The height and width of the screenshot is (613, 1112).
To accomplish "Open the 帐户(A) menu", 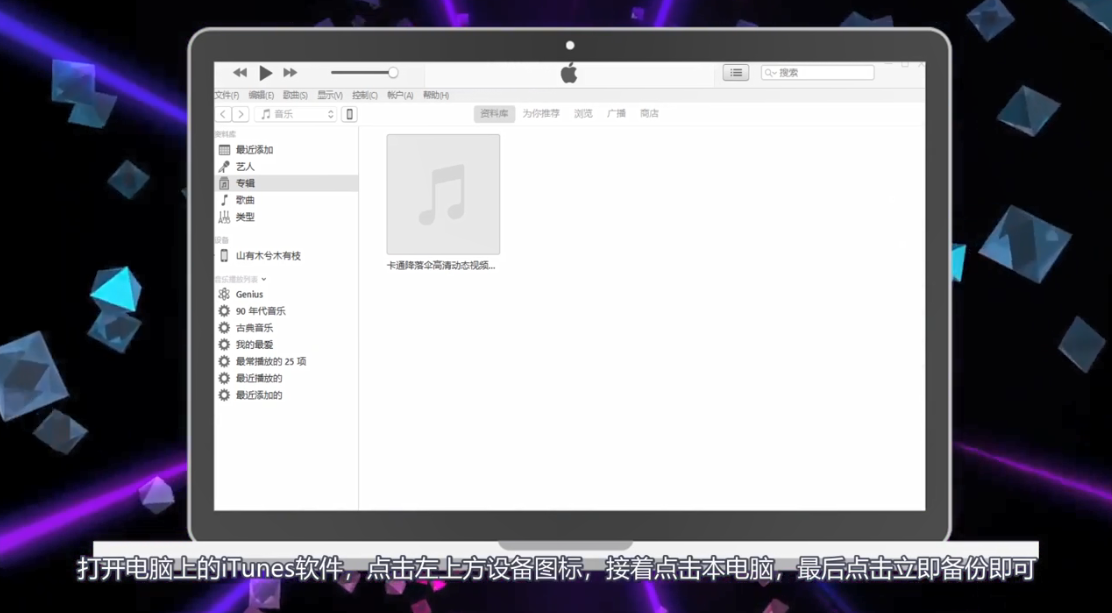I will [400, 95].
